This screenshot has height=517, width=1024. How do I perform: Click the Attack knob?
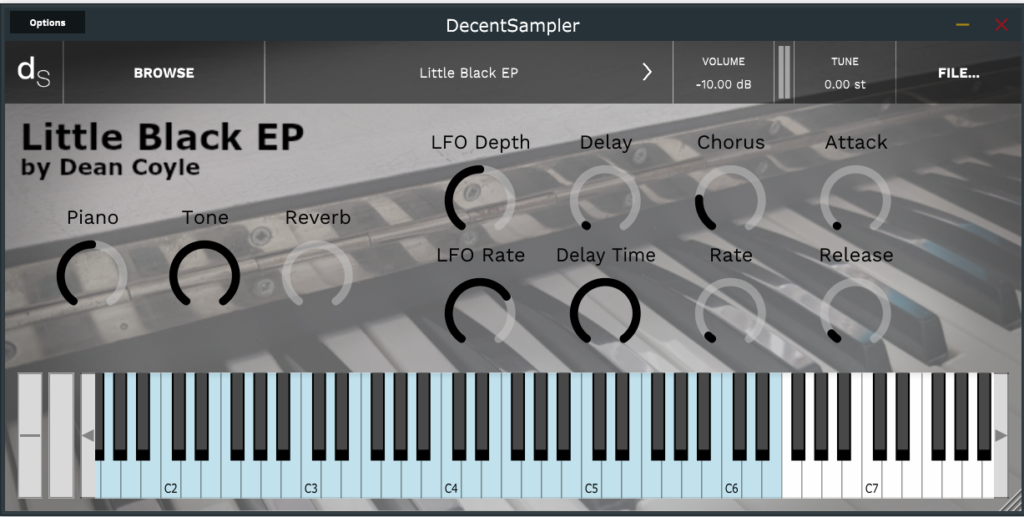[x=856, y=200]
